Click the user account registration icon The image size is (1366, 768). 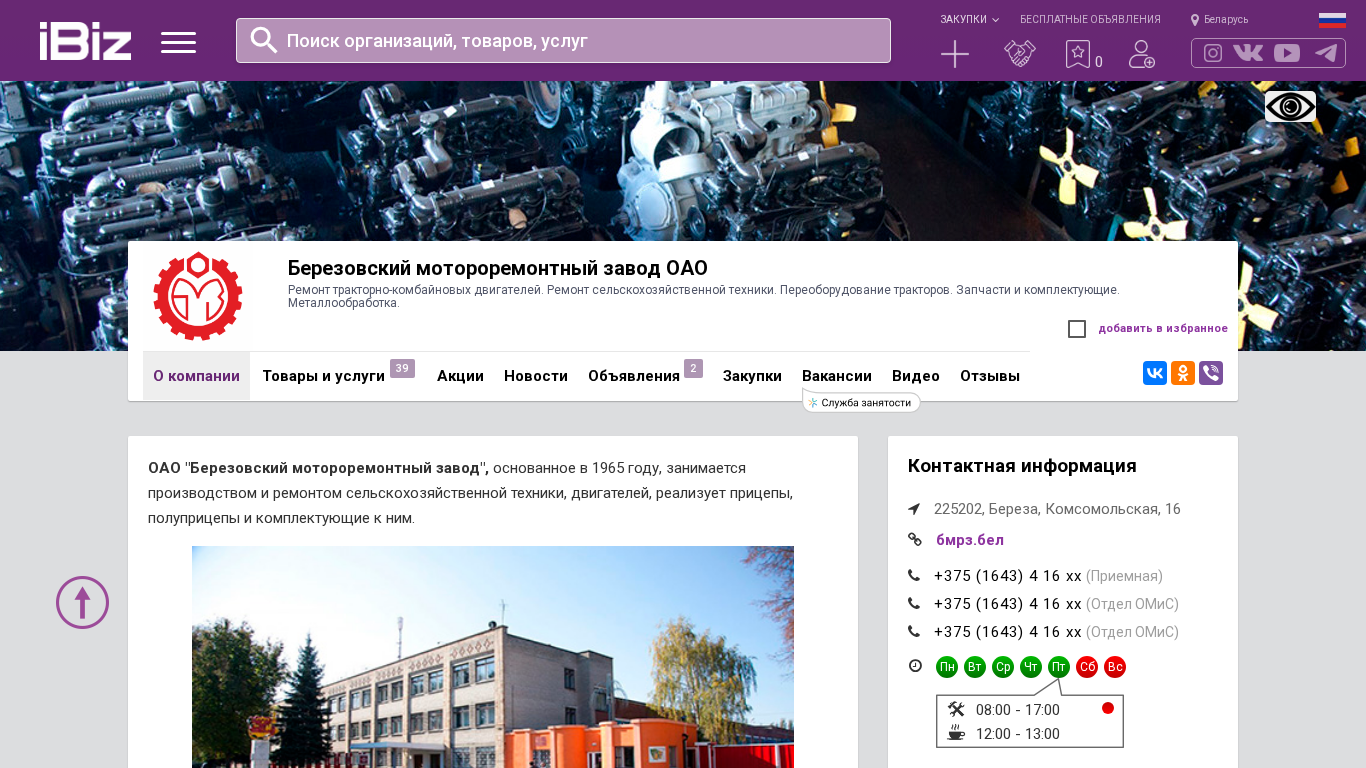1141,54
